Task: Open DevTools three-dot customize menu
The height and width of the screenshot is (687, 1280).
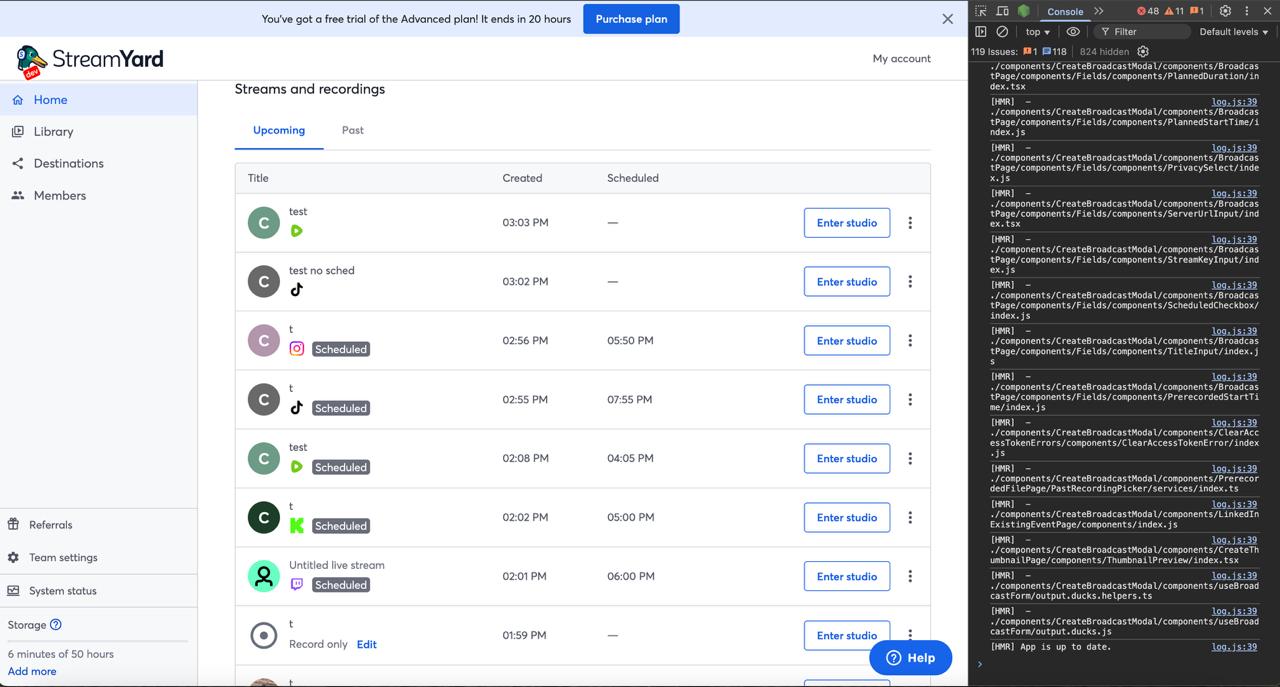Action: point(1246,11)
